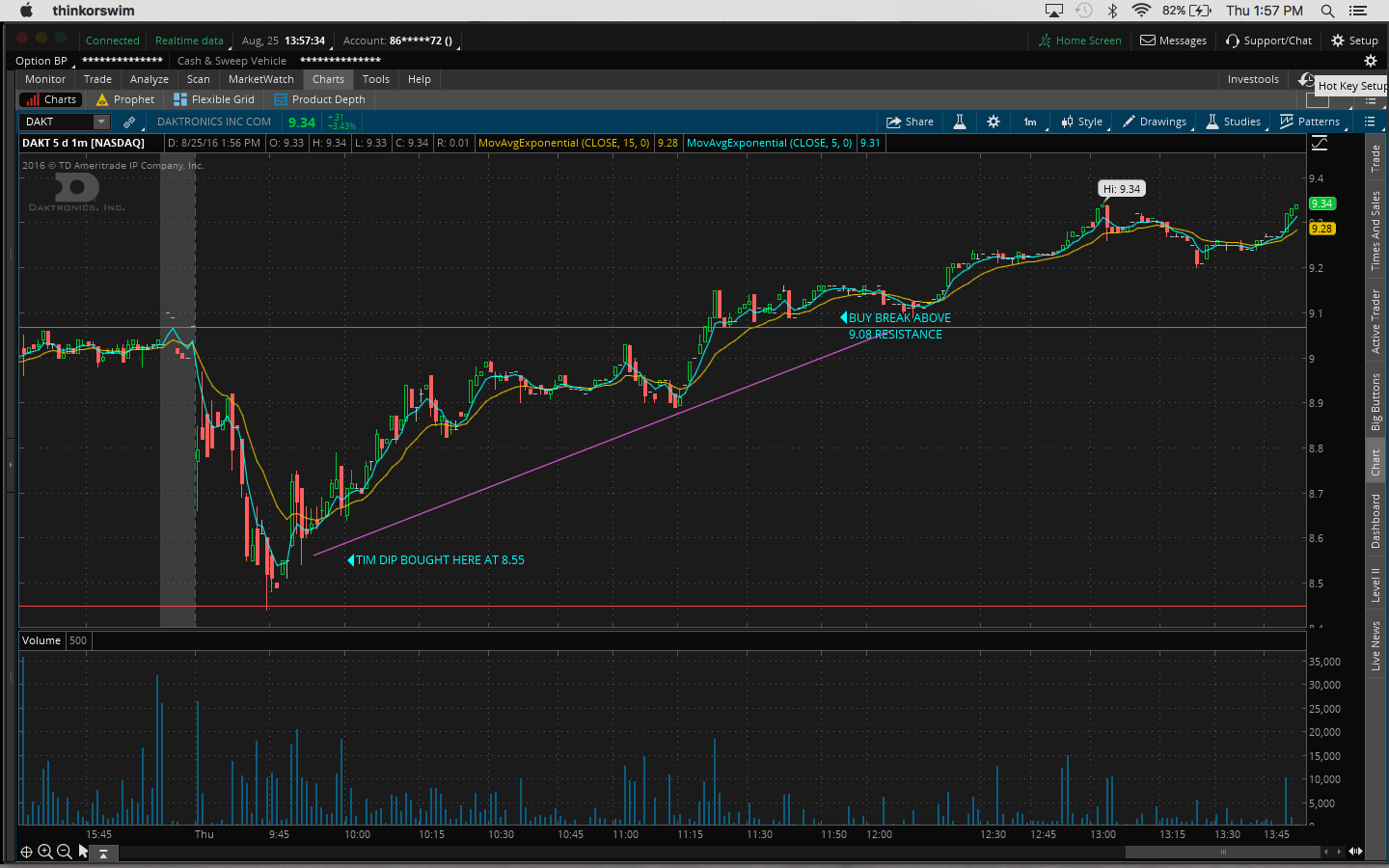Click the expand arrows icon at scrollbar end
The width and height of the screenshot is (1389, 868).
pyautogui.click(x=1355, y=852)
